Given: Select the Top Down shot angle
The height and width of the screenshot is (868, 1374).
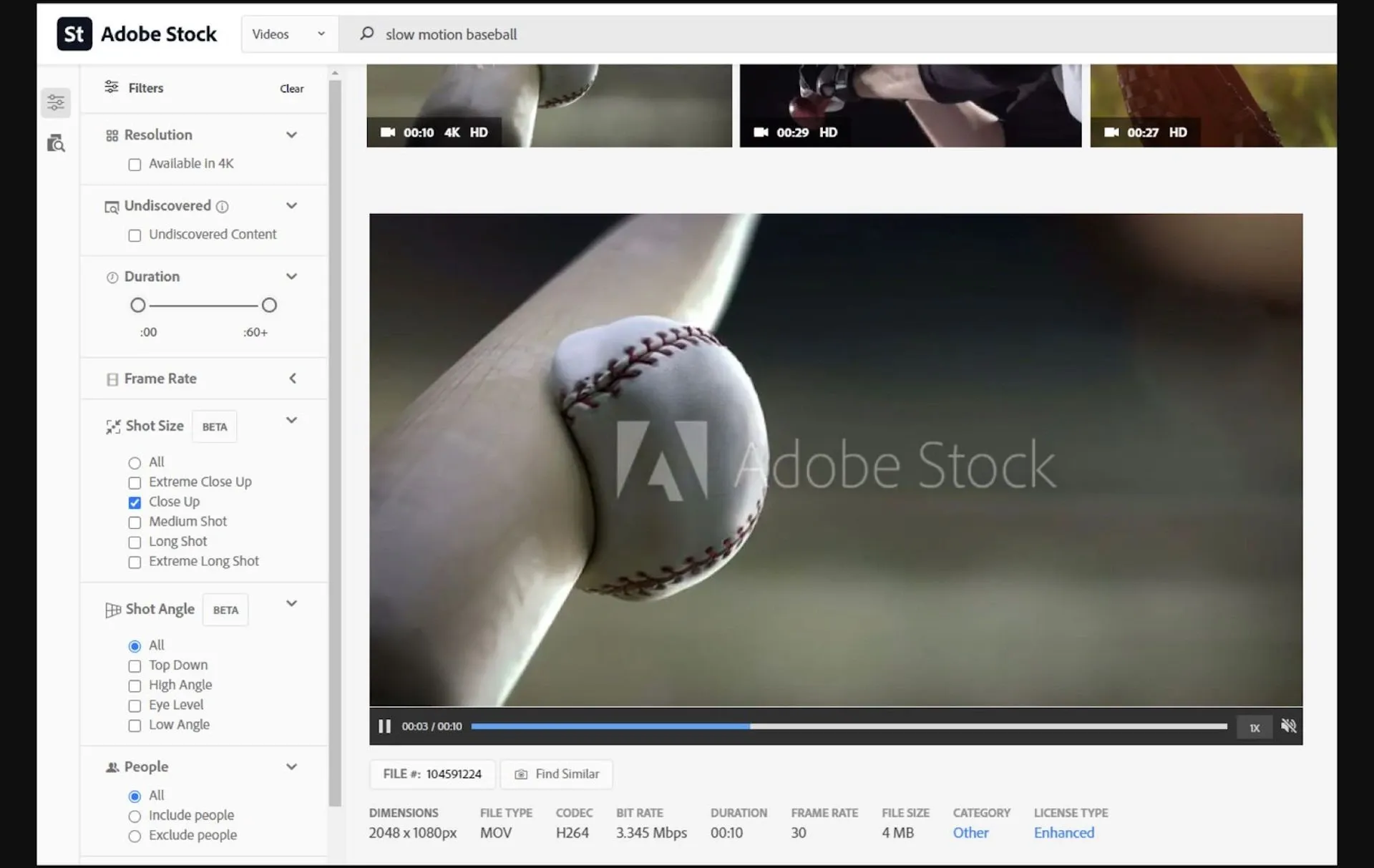Looking at the screenshot, I should pyautogui.click(x=134, y=666).
